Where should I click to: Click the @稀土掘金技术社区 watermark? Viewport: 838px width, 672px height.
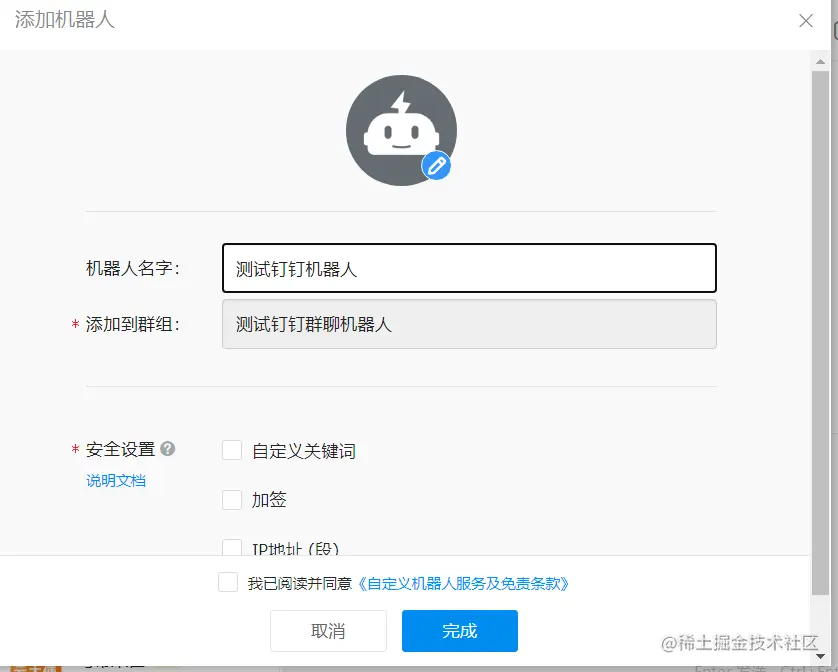tap(740, 641)
